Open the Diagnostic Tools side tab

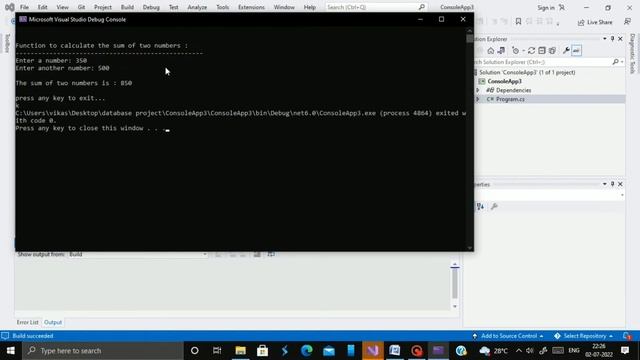click(633, 53)
